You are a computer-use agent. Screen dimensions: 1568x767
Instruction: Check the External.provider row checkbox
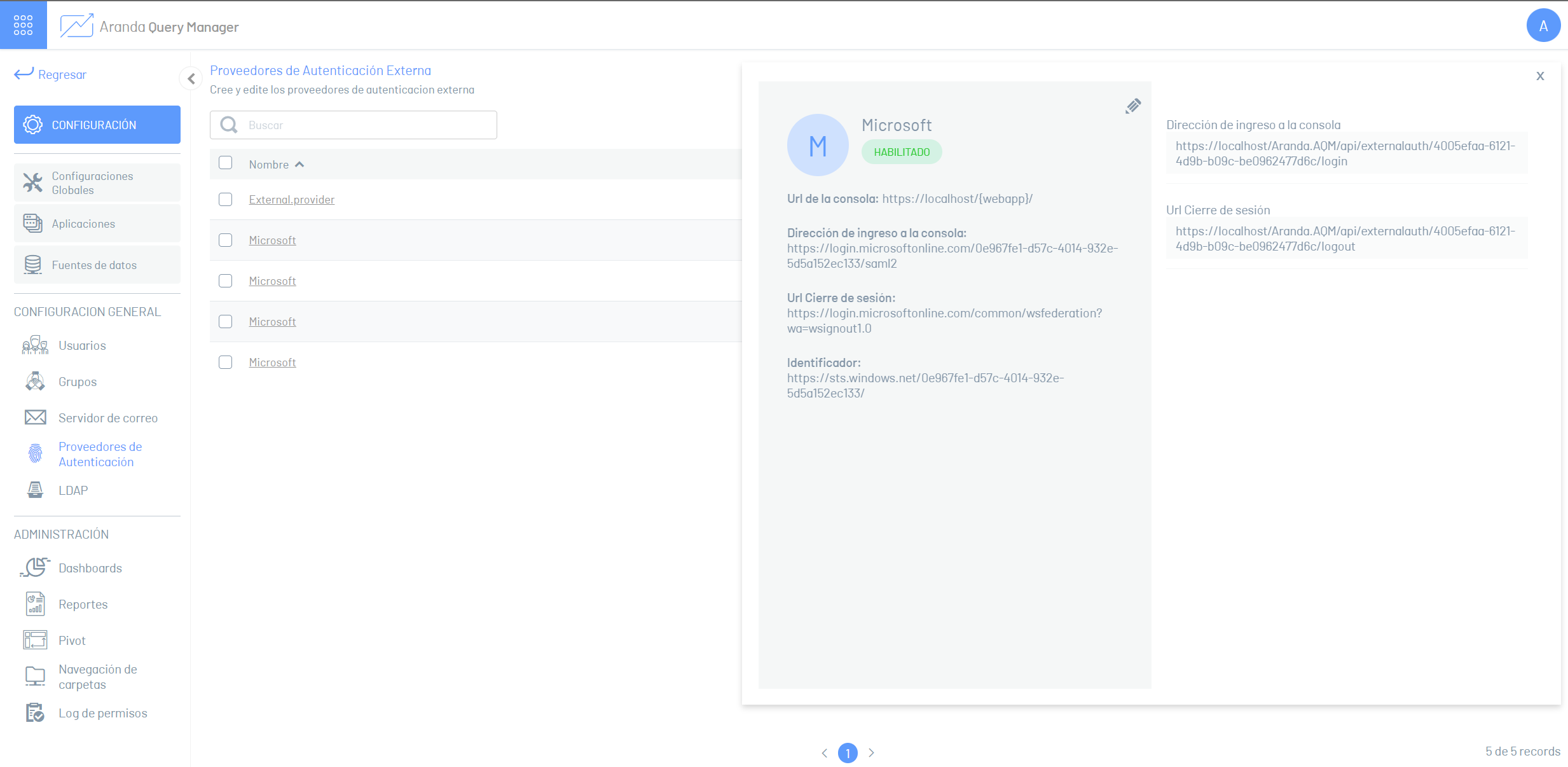tap(225, 199)
